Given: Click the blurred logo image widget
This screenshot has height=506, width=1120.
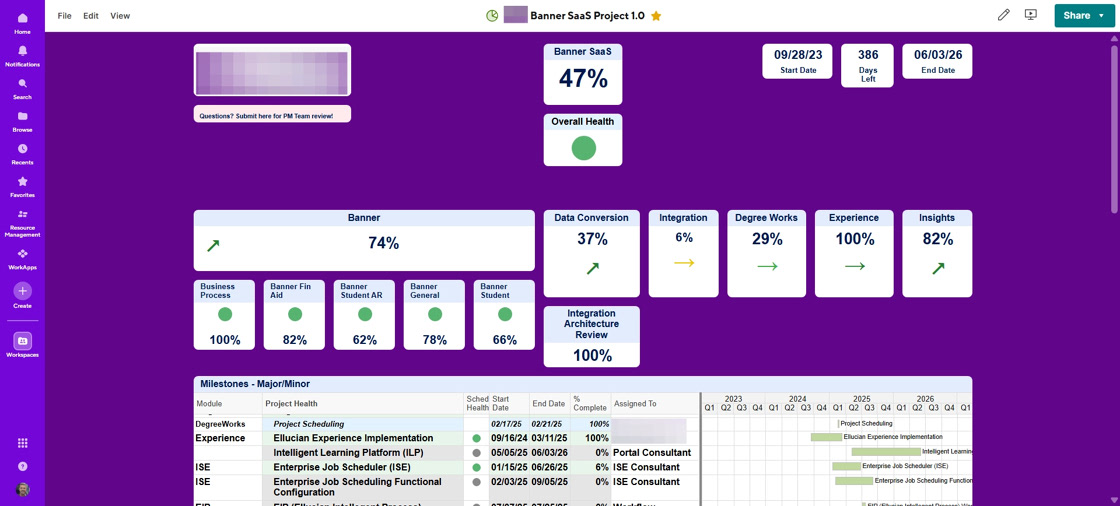Looking at the screenshot, I should point(272,70).
